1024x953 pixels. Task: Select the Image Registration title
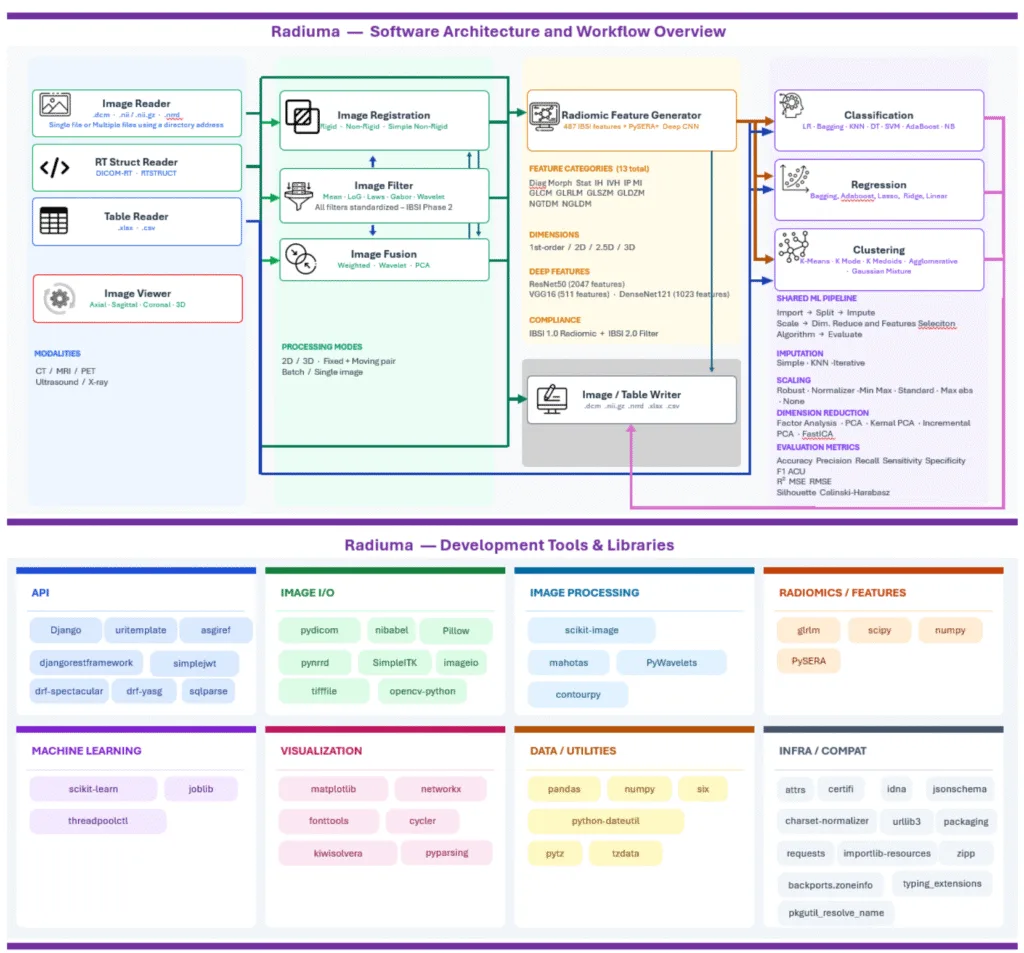pos(383,115)
